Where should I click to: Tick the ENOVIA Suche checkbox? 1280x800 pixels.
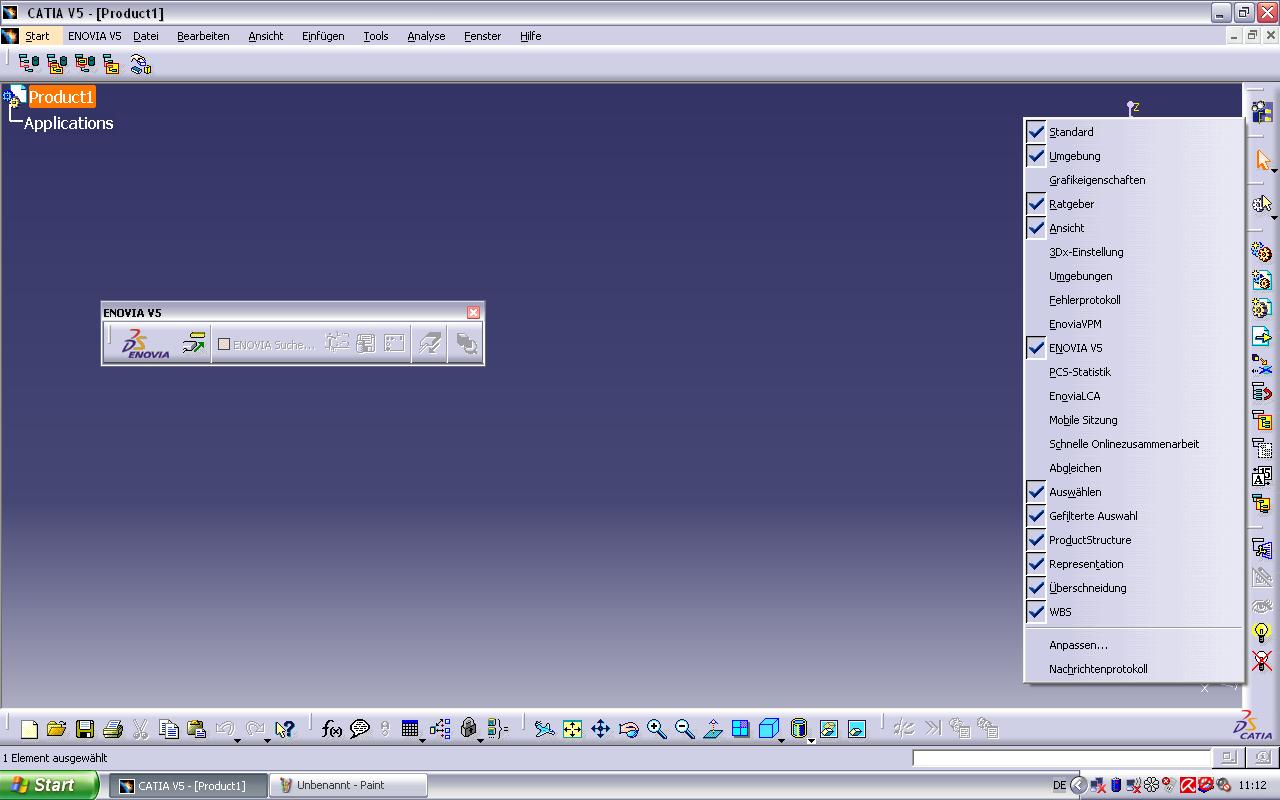click(224, 344)
